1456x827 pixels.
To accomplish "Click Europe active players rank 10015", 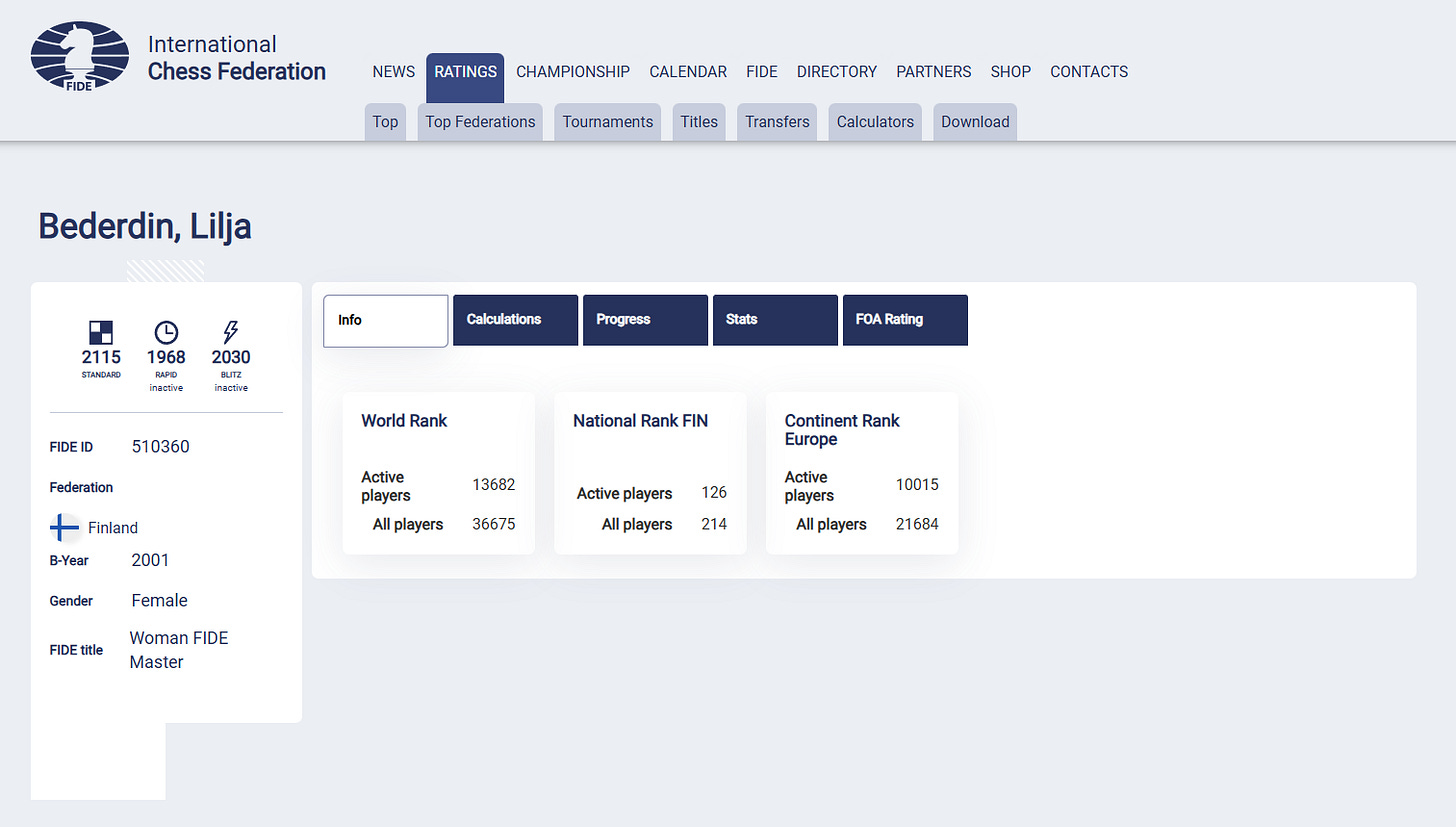I will [x=917, y=485].
